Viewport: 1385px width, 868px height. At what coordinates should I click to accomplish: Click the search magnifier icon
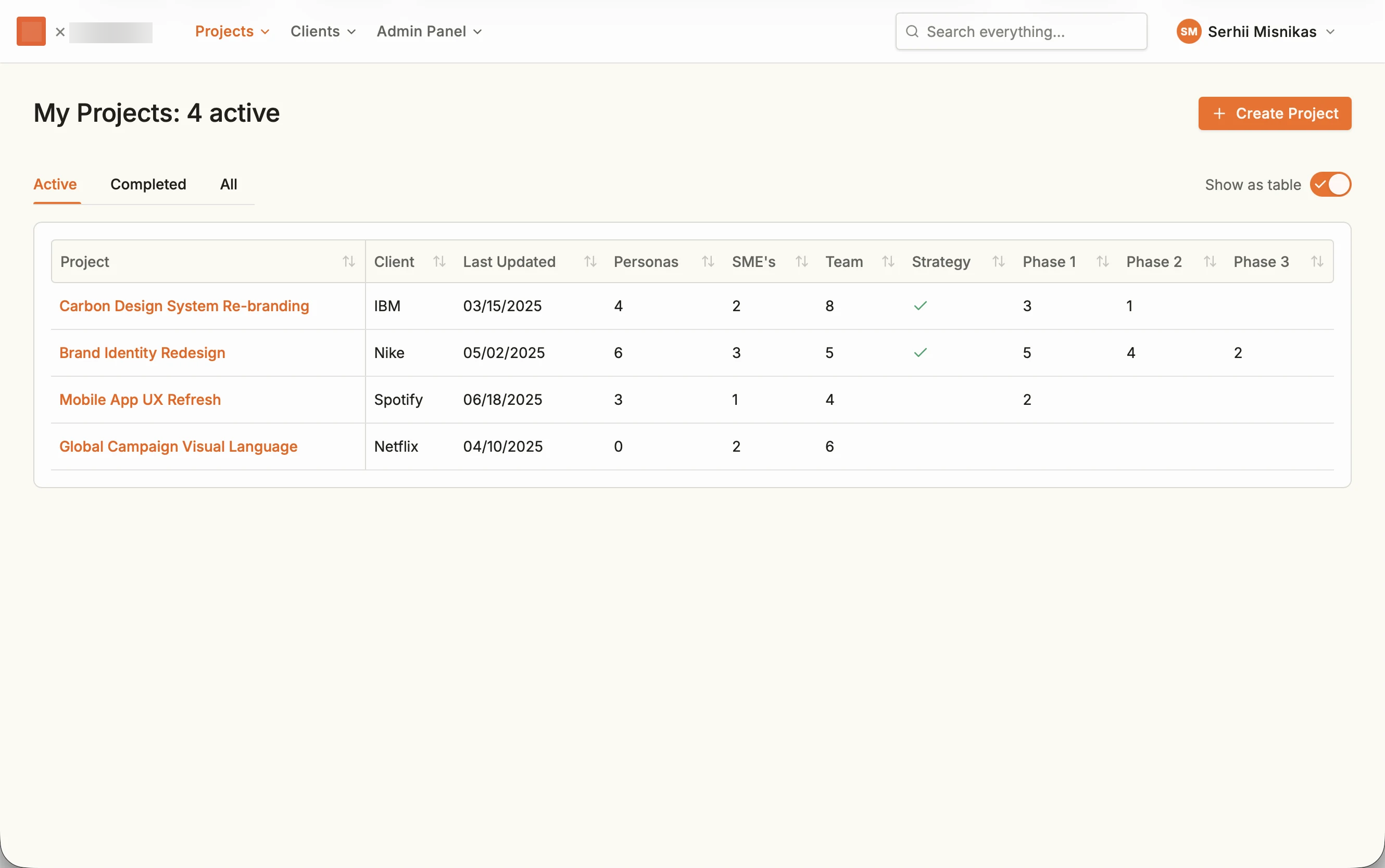pos(912,32)
